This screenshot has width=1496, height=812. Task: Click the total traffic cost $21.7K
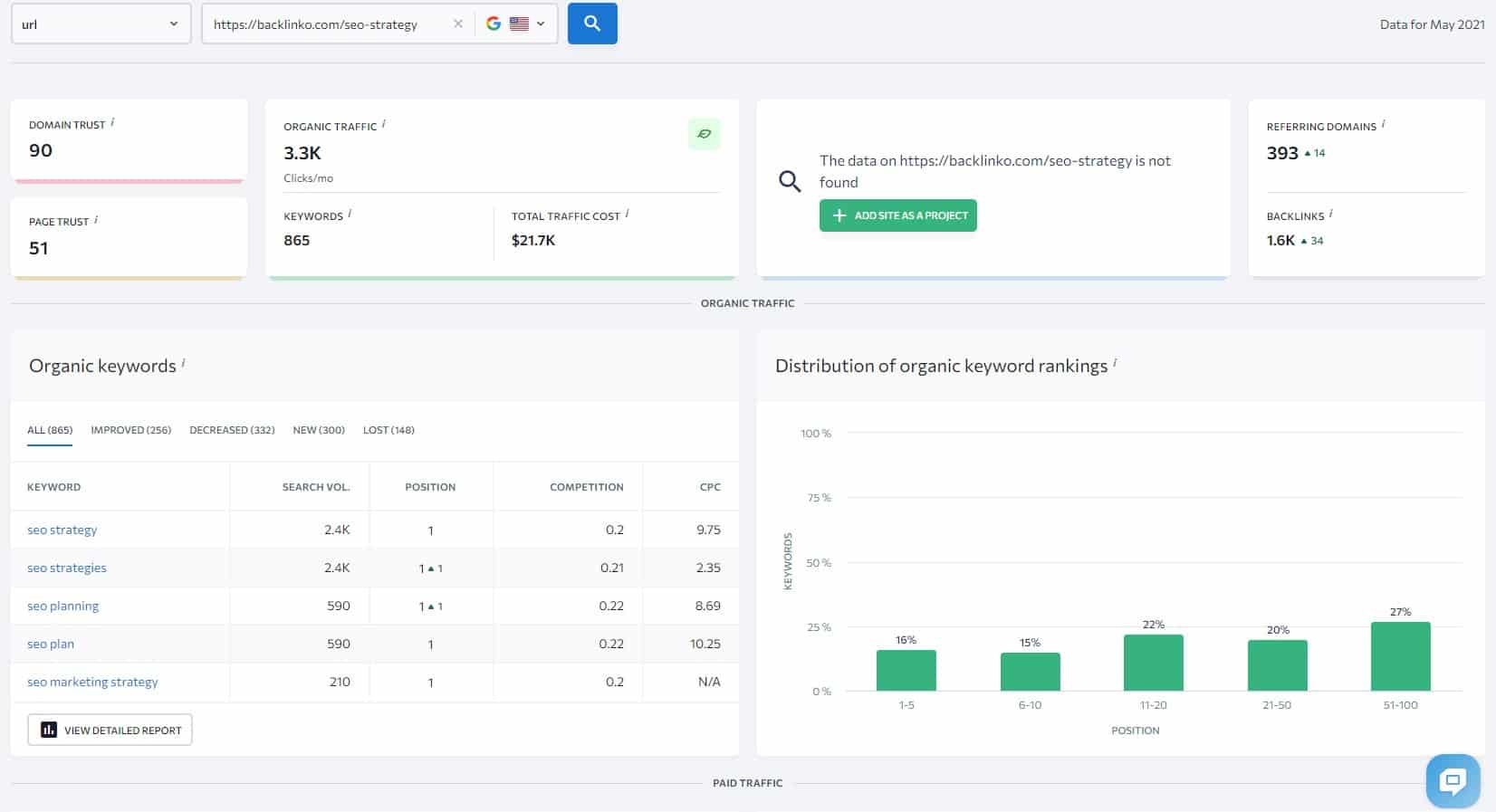[533, 240]
